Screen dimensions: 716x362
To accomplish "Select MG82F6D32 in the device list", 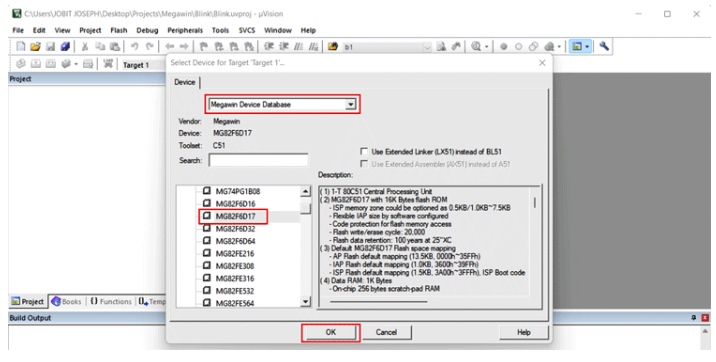I will click(x=235, y=229).
